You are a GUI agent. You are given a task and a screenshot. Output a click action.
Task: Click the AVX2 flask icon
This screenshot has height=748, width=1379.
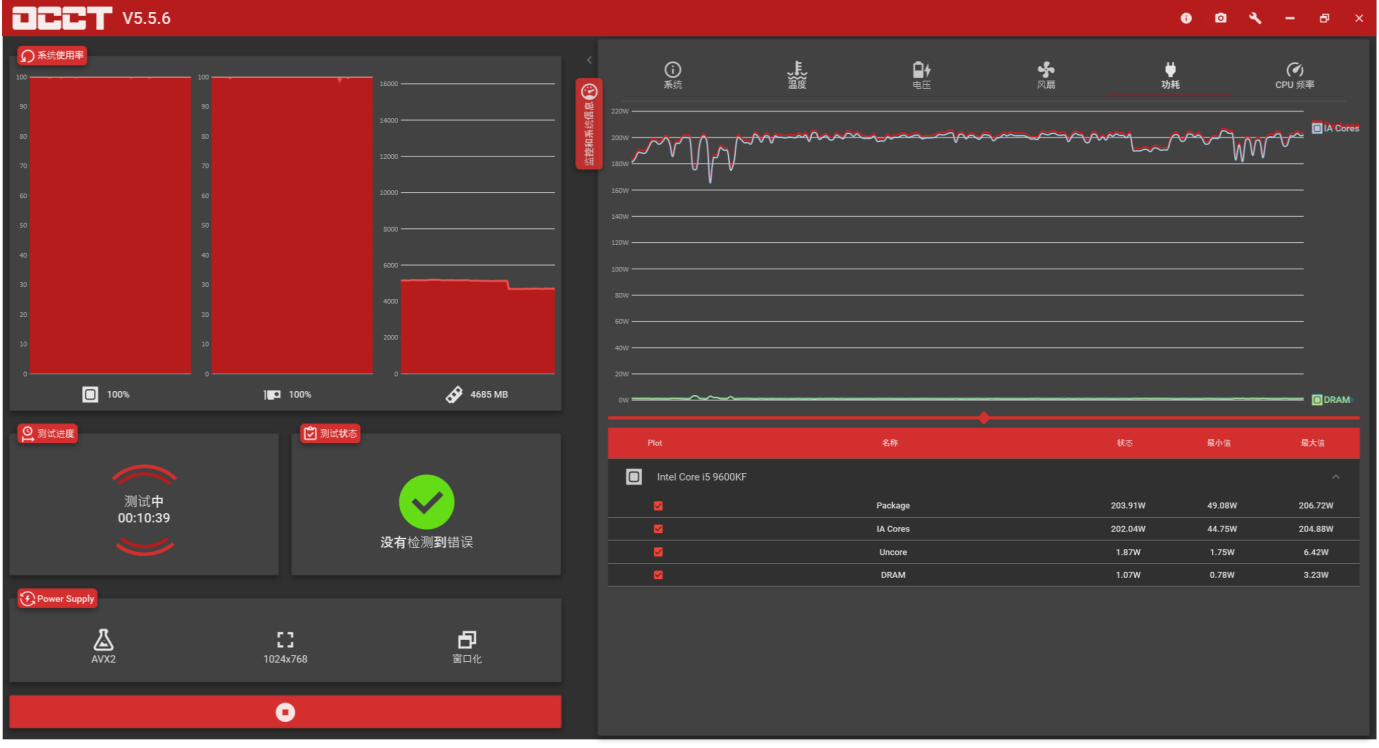[x=103, y=640]
